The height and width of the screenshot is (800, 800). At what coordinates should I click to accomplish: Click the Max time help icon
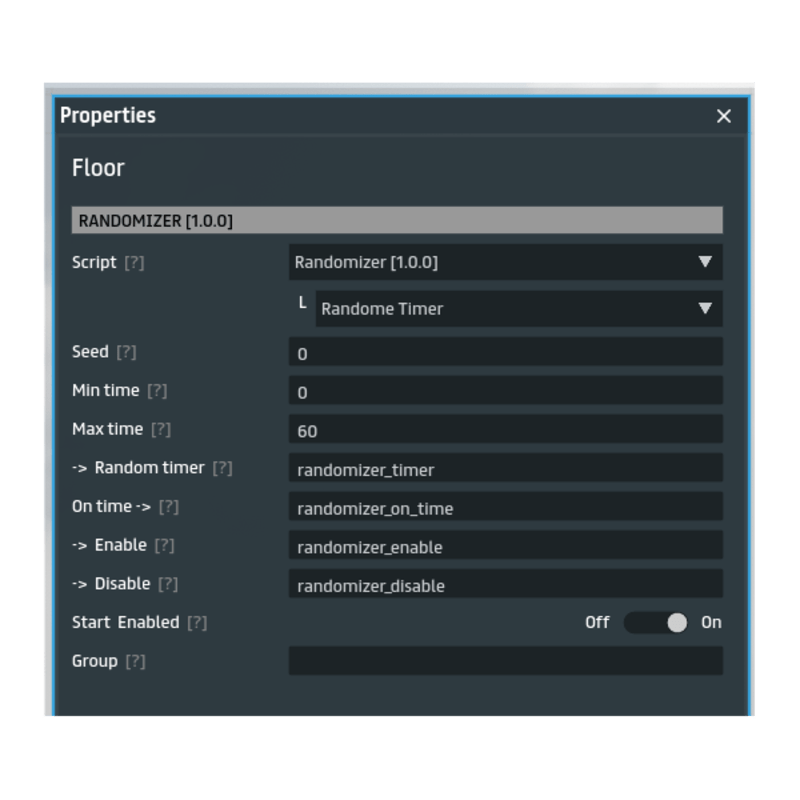[x=161, y=429]
